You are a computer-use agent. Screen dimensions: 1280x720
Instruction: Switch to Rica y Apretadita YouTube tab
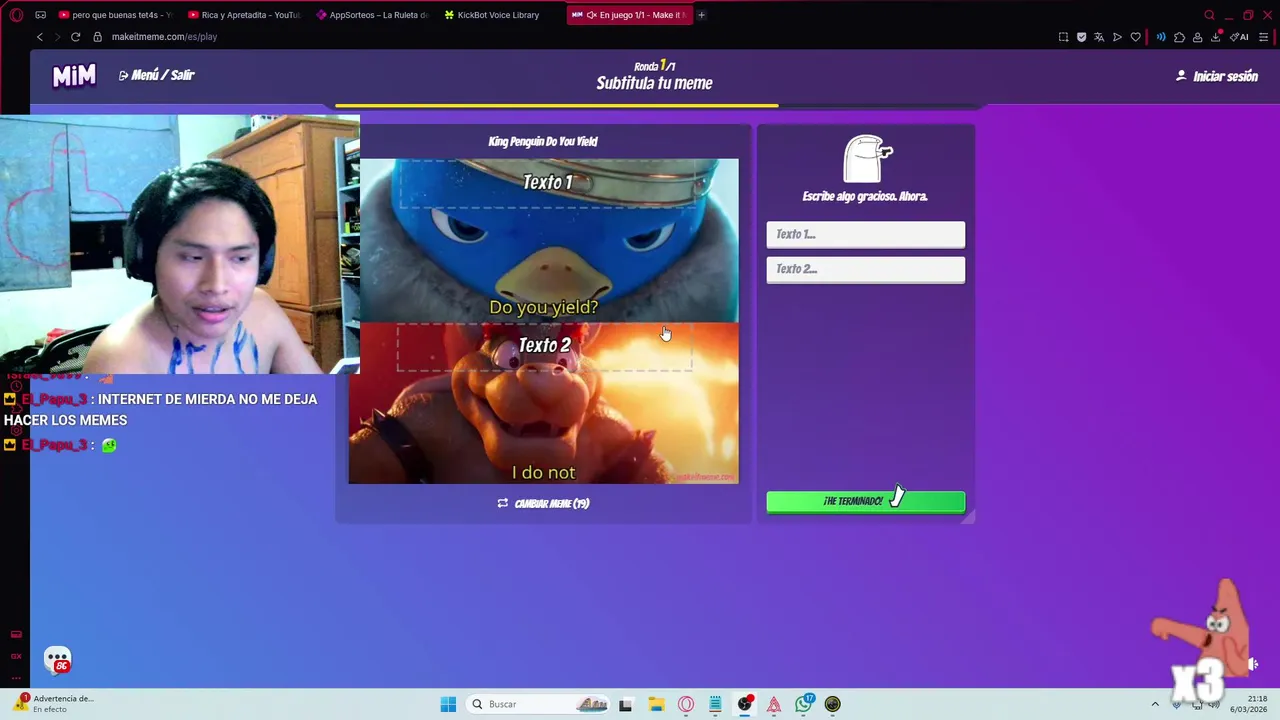(243, 15)
